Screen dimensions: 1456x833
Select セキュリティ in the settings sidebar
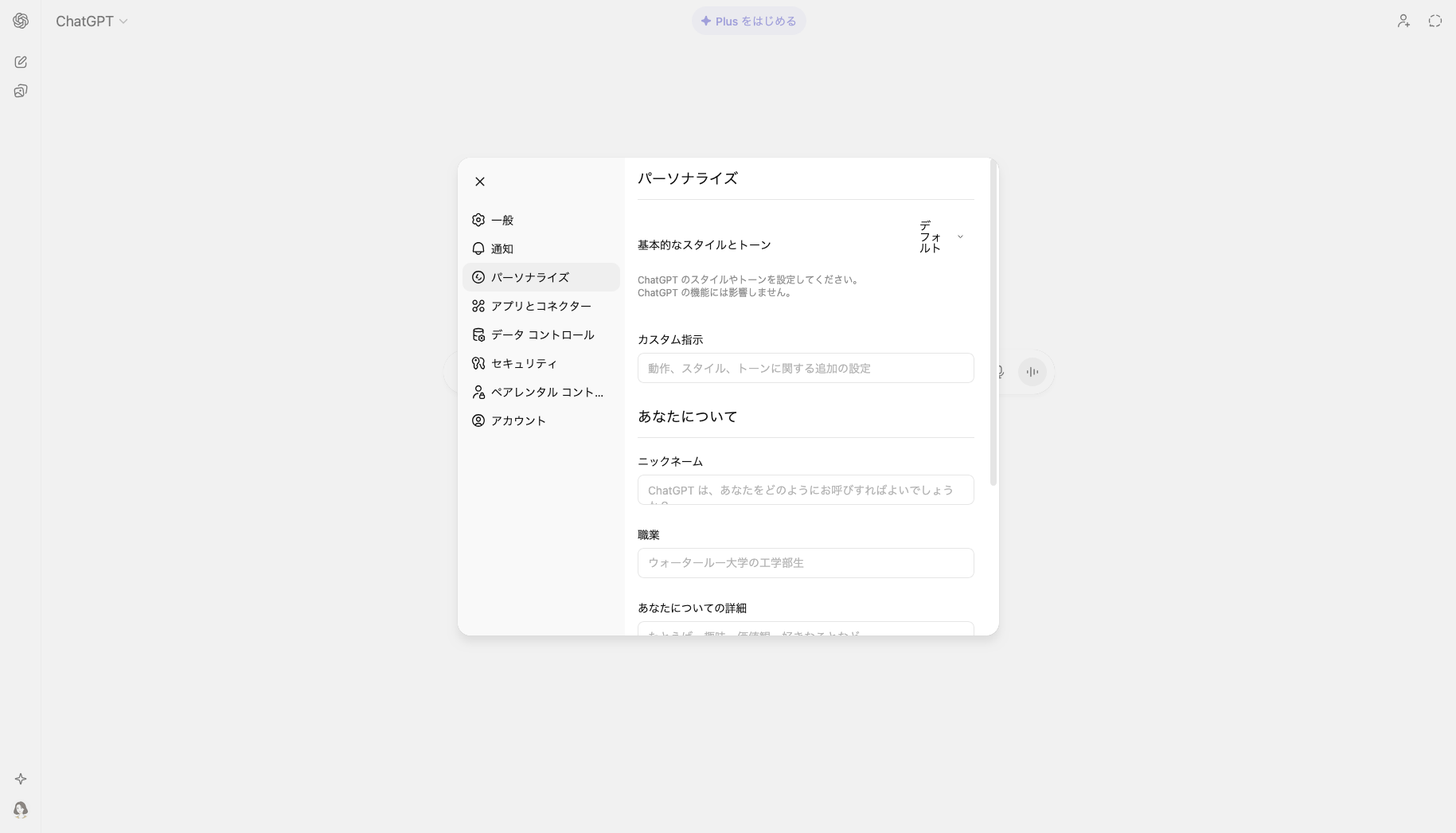(x=523, y=363)
